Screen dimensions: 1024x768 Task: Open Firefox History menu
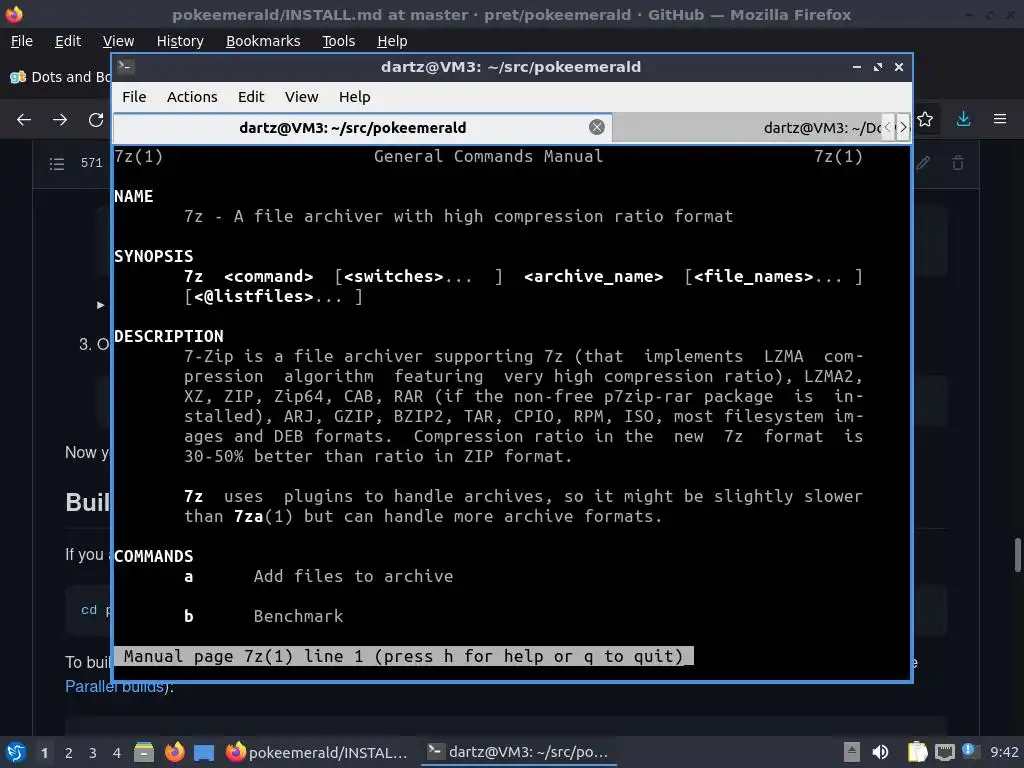(180, 41)
